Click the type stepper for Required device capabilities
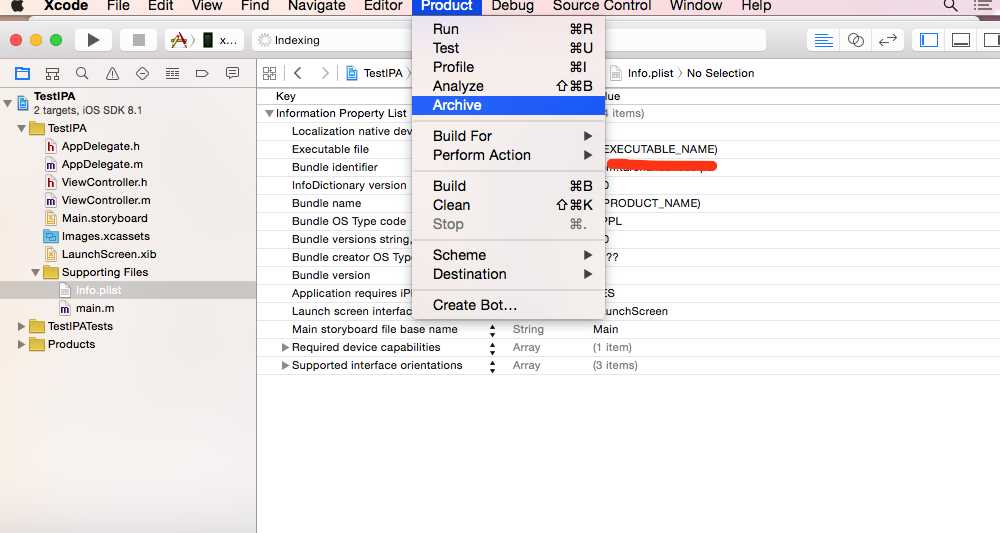This screenshot has height=533, width=1000. pos(492,348)
